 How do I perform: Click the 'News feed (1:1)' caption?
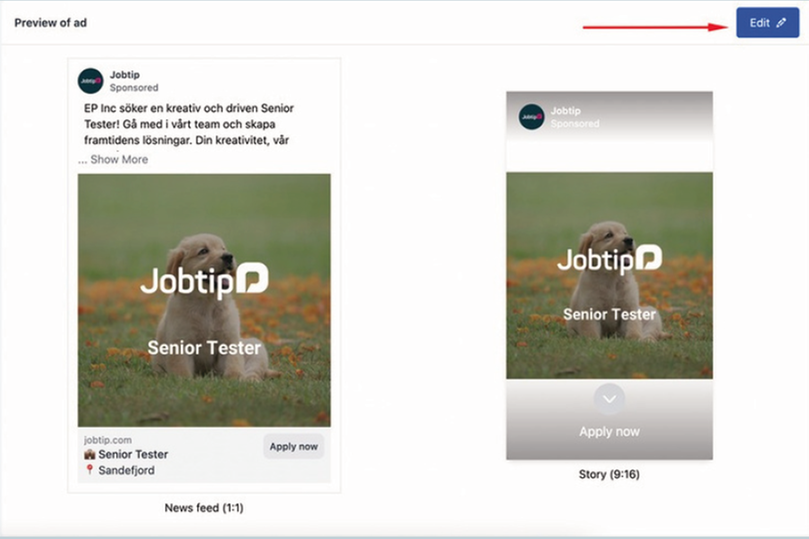[204, 508]
